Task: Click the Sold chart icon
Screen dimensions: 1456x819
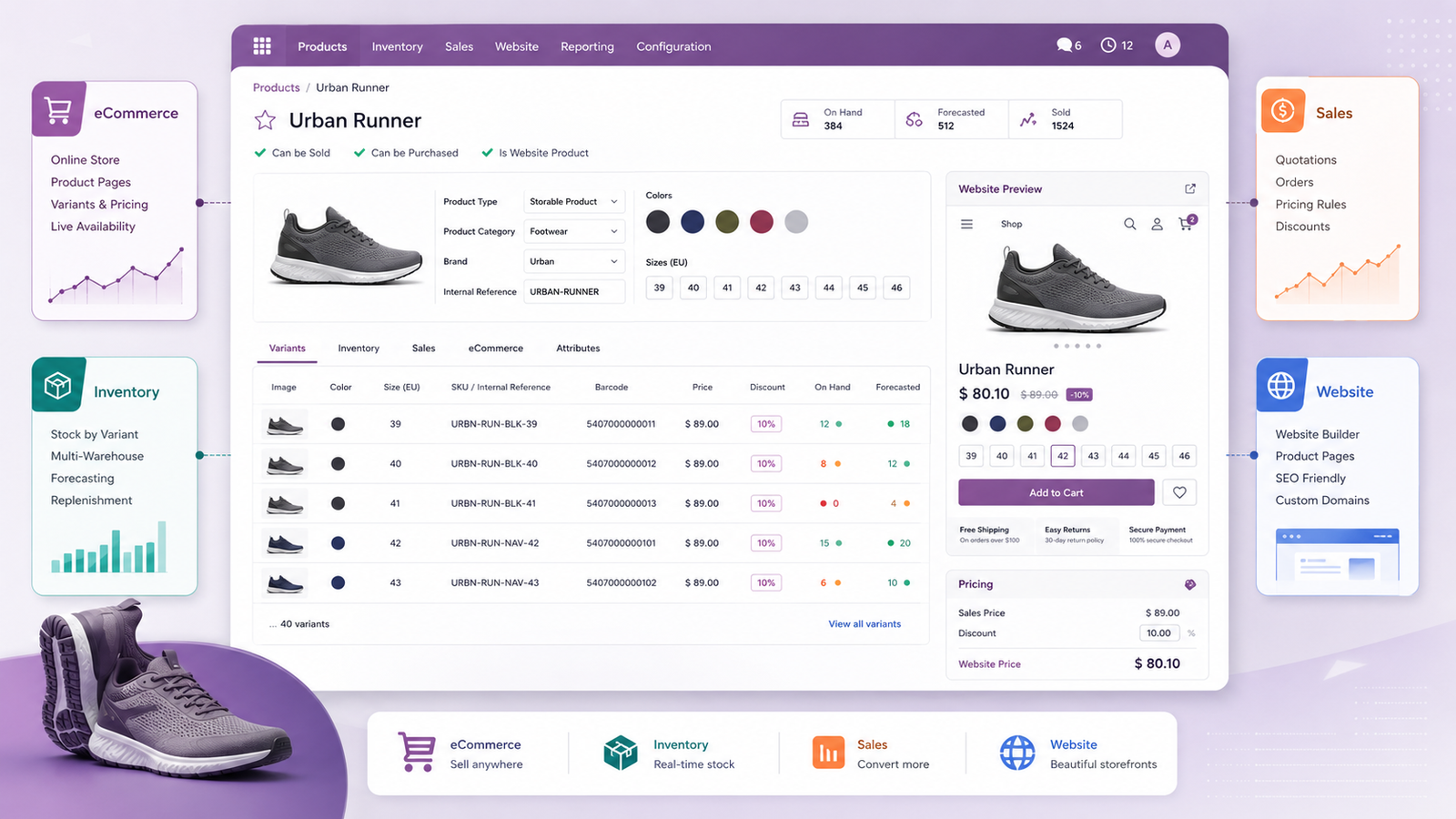Action: point(1028,119)
